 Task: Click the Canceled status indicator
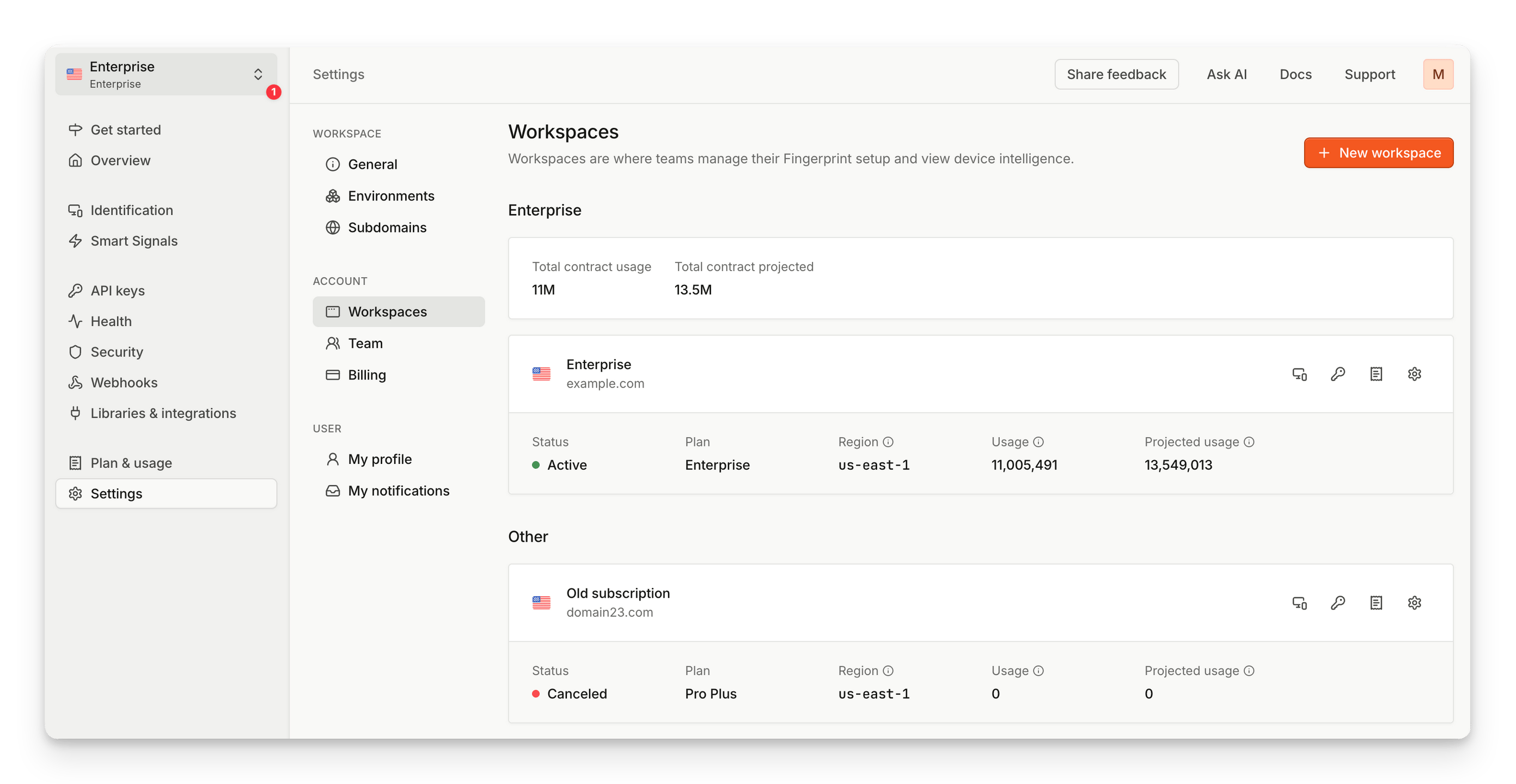(x=569, y=694)
